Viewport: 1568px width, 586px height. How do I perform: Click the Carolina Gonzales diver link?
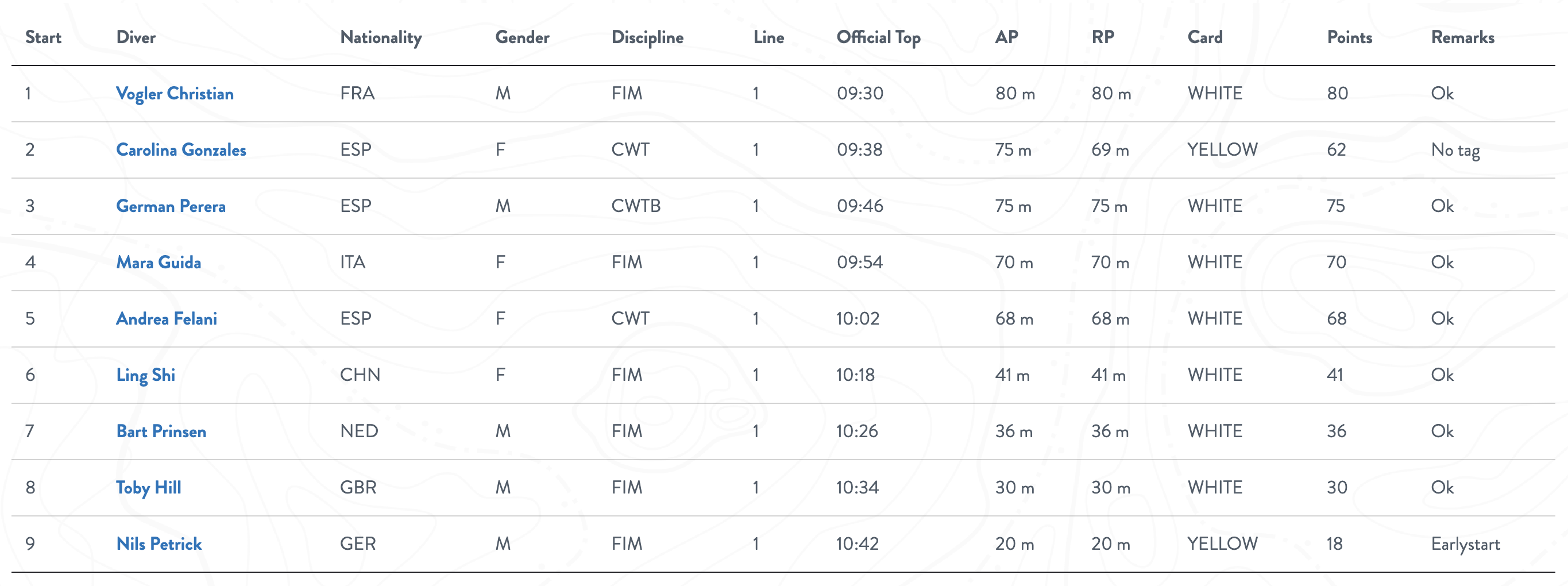coord(181,150)
